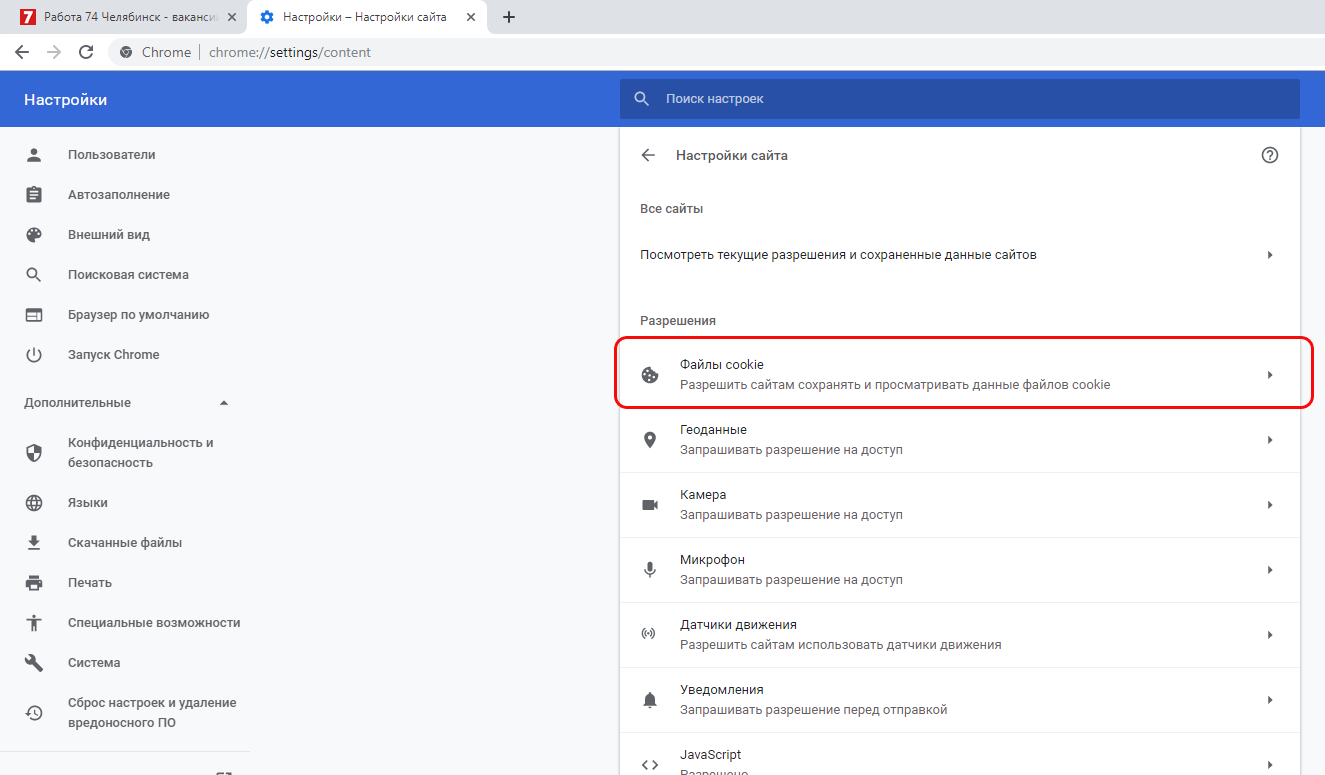Screen dimensions: 1325x775
Task: Click the Камера video camera icon
Action: (650, 505)
